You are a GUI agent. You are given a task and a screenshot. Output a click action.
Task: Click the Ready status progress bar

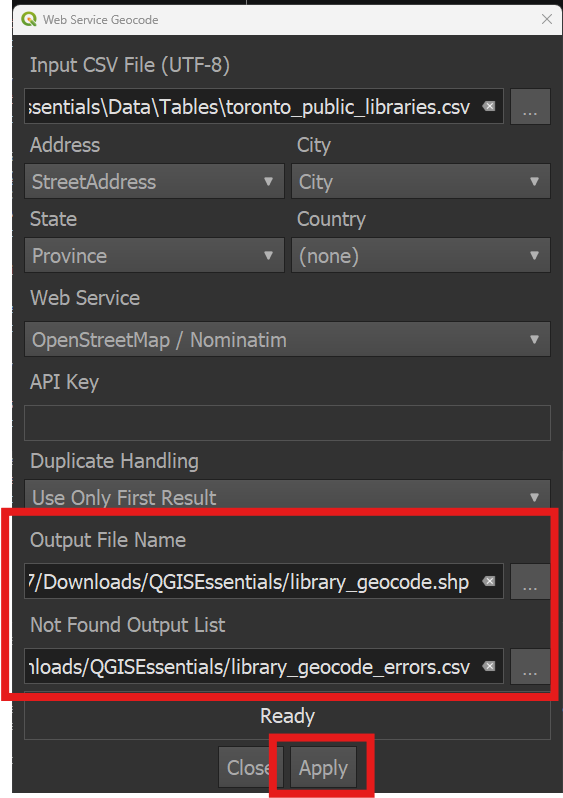287,716
